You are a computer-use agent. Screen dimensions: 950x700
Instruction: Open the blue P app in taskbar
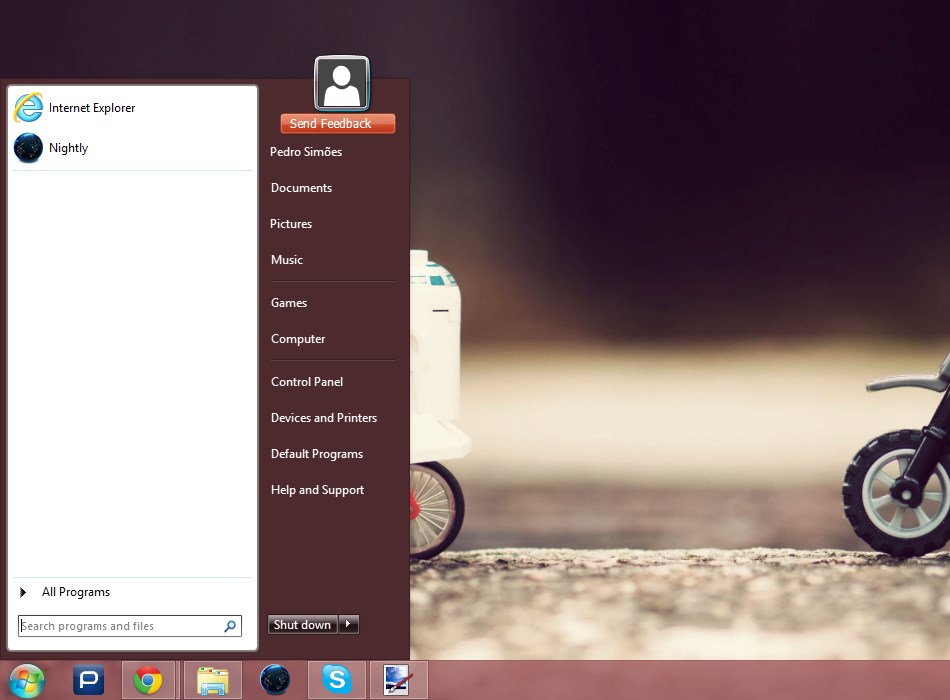tap(89, 681)
